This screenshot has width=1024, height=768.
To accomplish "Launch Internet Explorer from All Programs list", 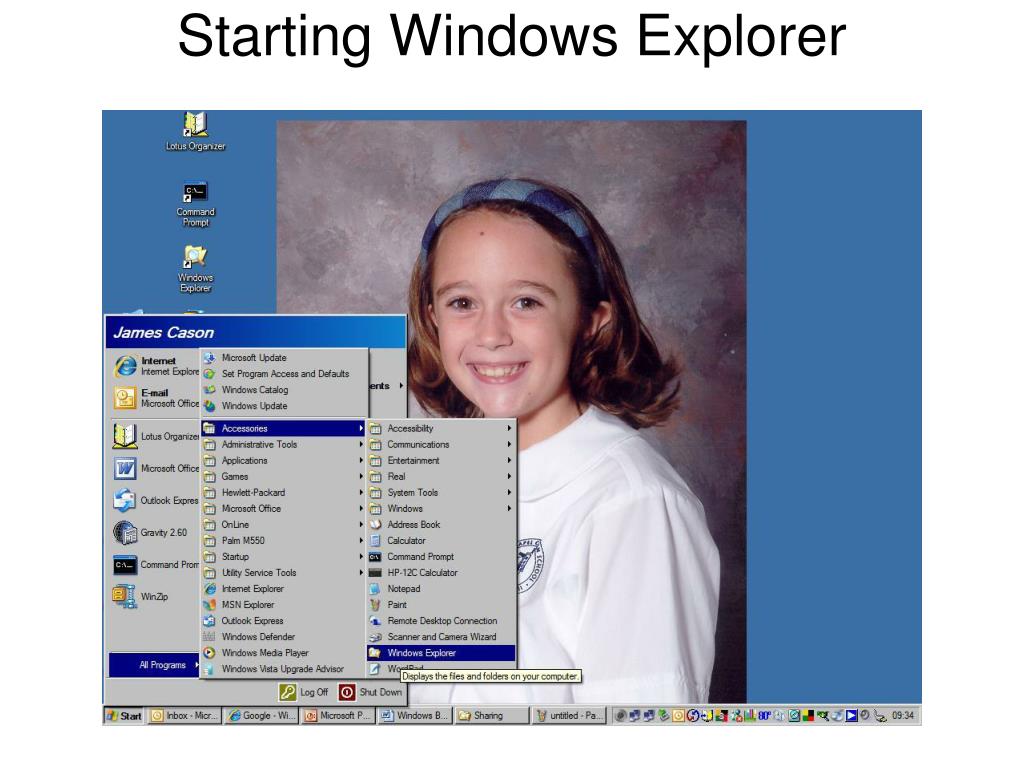I will [283, 588].
